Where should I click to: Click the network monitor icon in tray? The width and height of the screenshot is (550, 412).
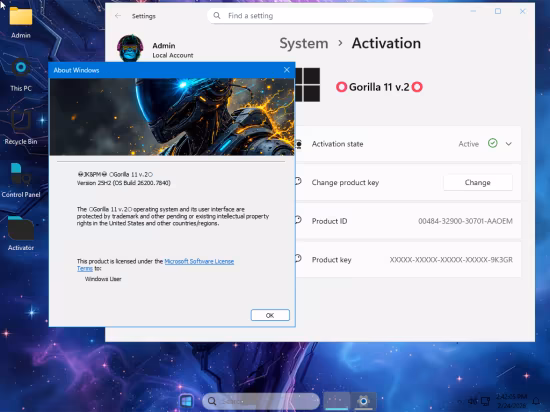(x=485, y=401)
